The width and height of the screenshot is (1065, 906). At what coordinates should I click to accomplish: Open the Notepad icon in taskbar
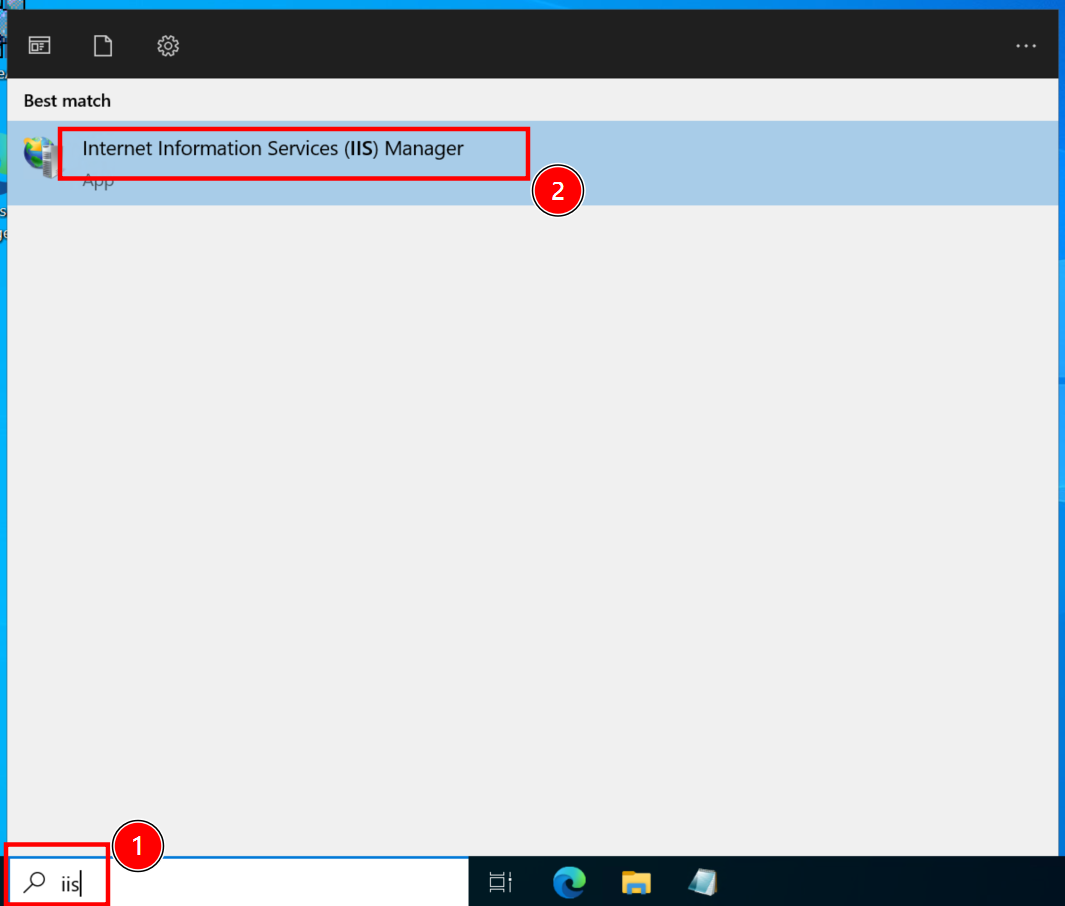703,882
